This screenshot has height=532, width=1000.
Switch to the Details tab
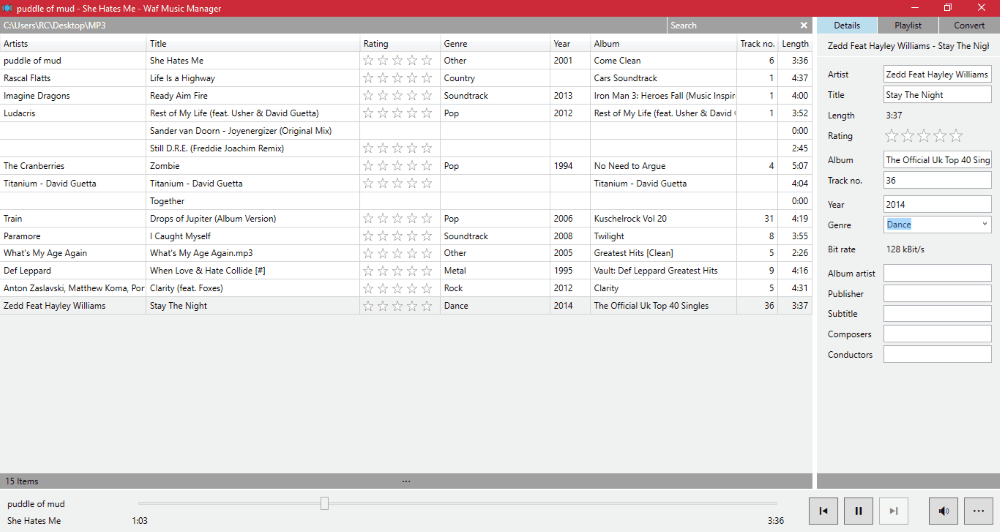(846, 26)
